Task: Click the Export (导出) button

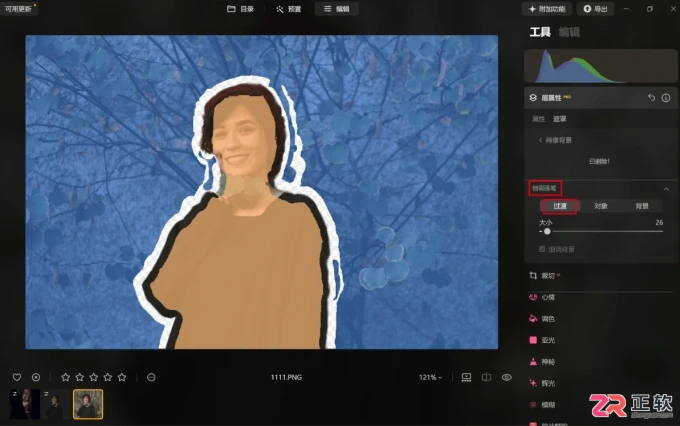Action: (x=595, y=9)
